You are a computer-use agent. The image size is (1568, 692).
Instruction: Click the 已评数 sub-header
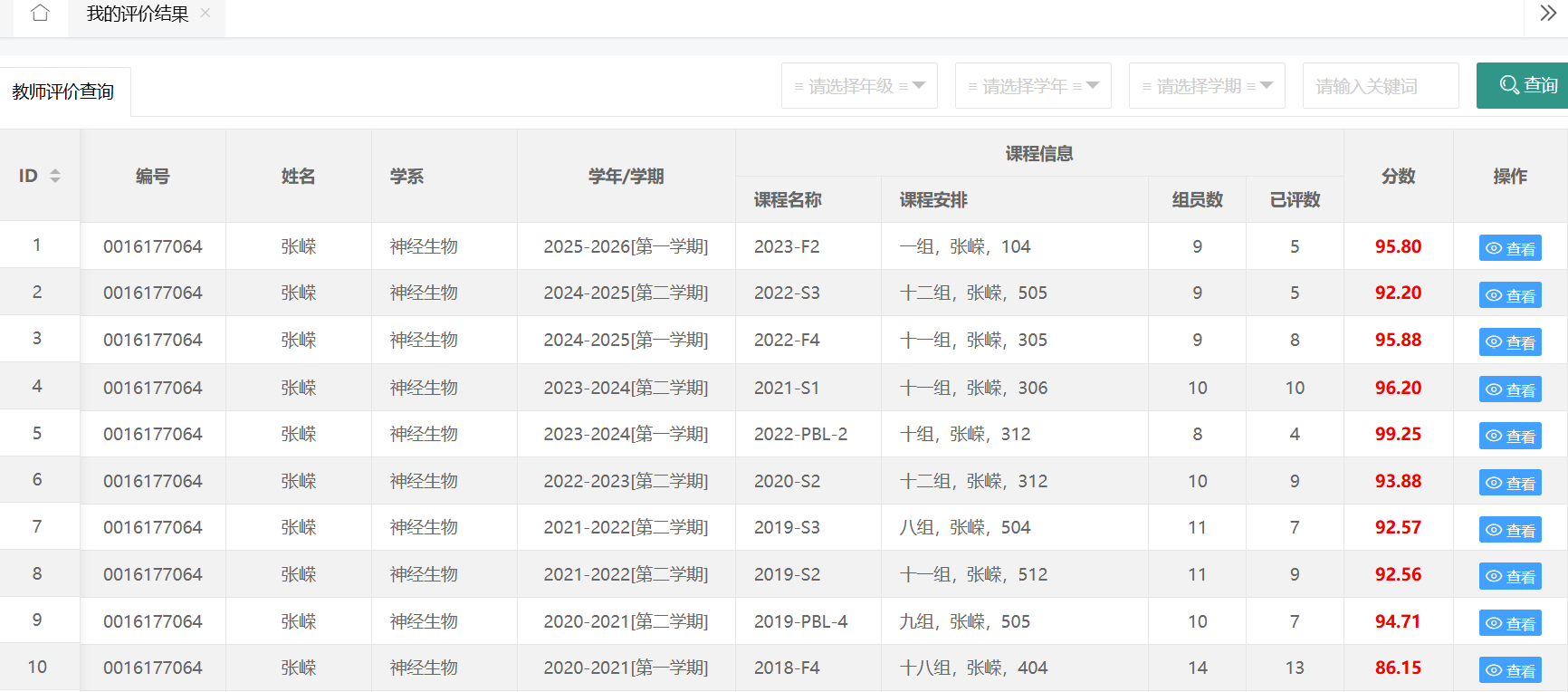point(1296,199)
